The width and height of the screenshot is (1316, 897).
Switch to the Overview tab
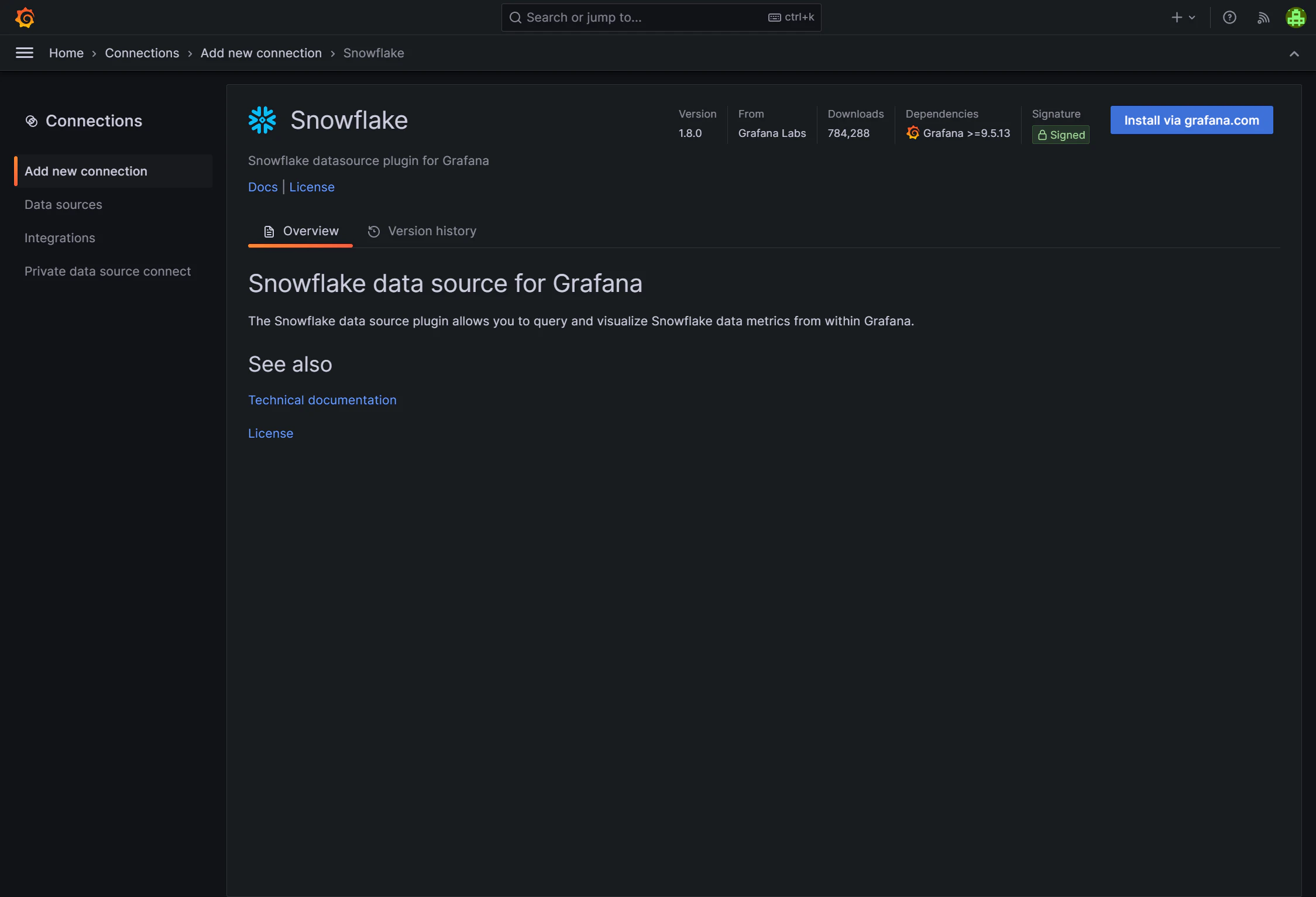pos(301,231)
